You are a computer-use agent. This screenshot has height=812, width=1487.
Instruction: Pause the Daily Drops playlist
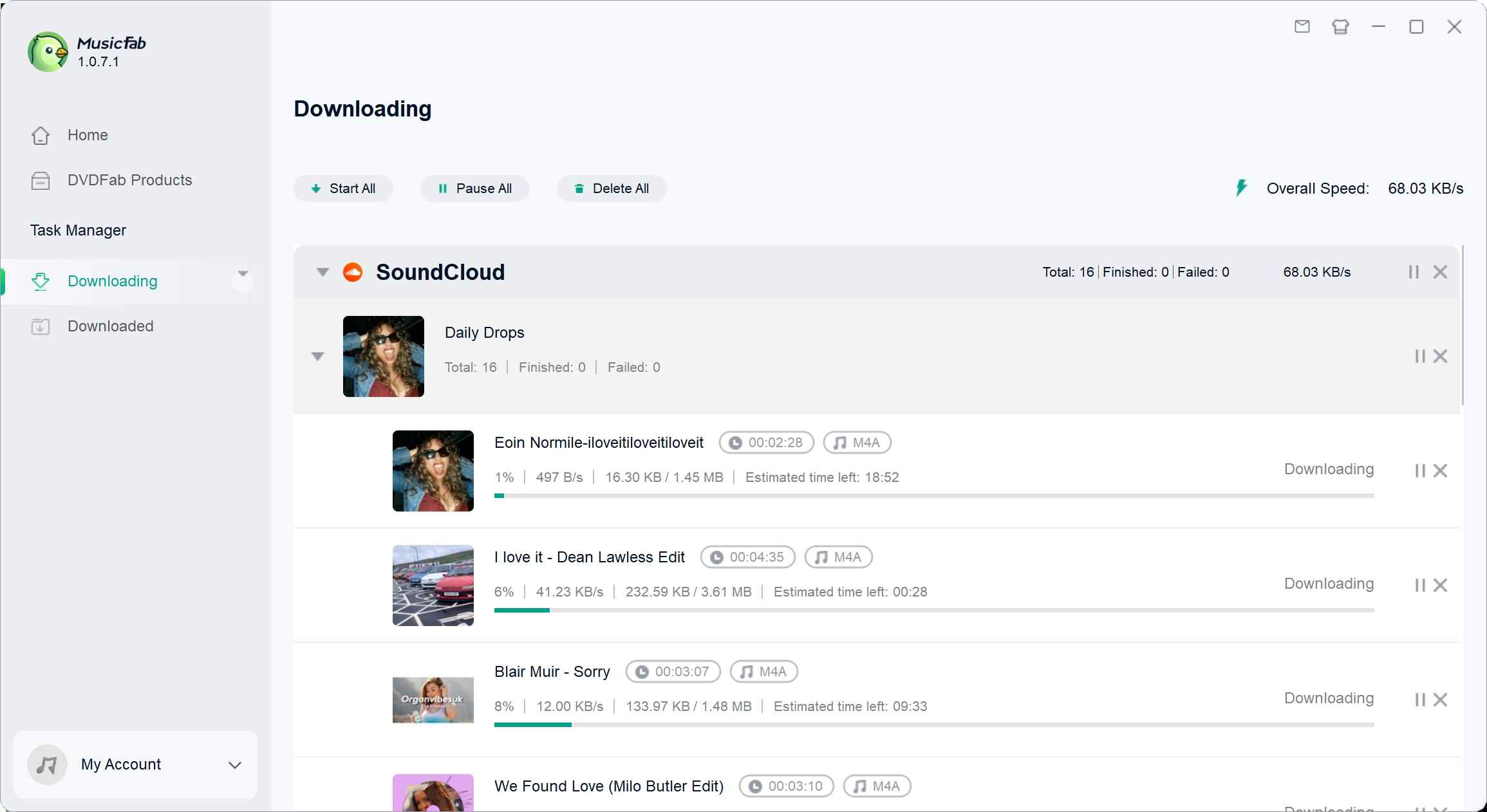[1420, 356]
